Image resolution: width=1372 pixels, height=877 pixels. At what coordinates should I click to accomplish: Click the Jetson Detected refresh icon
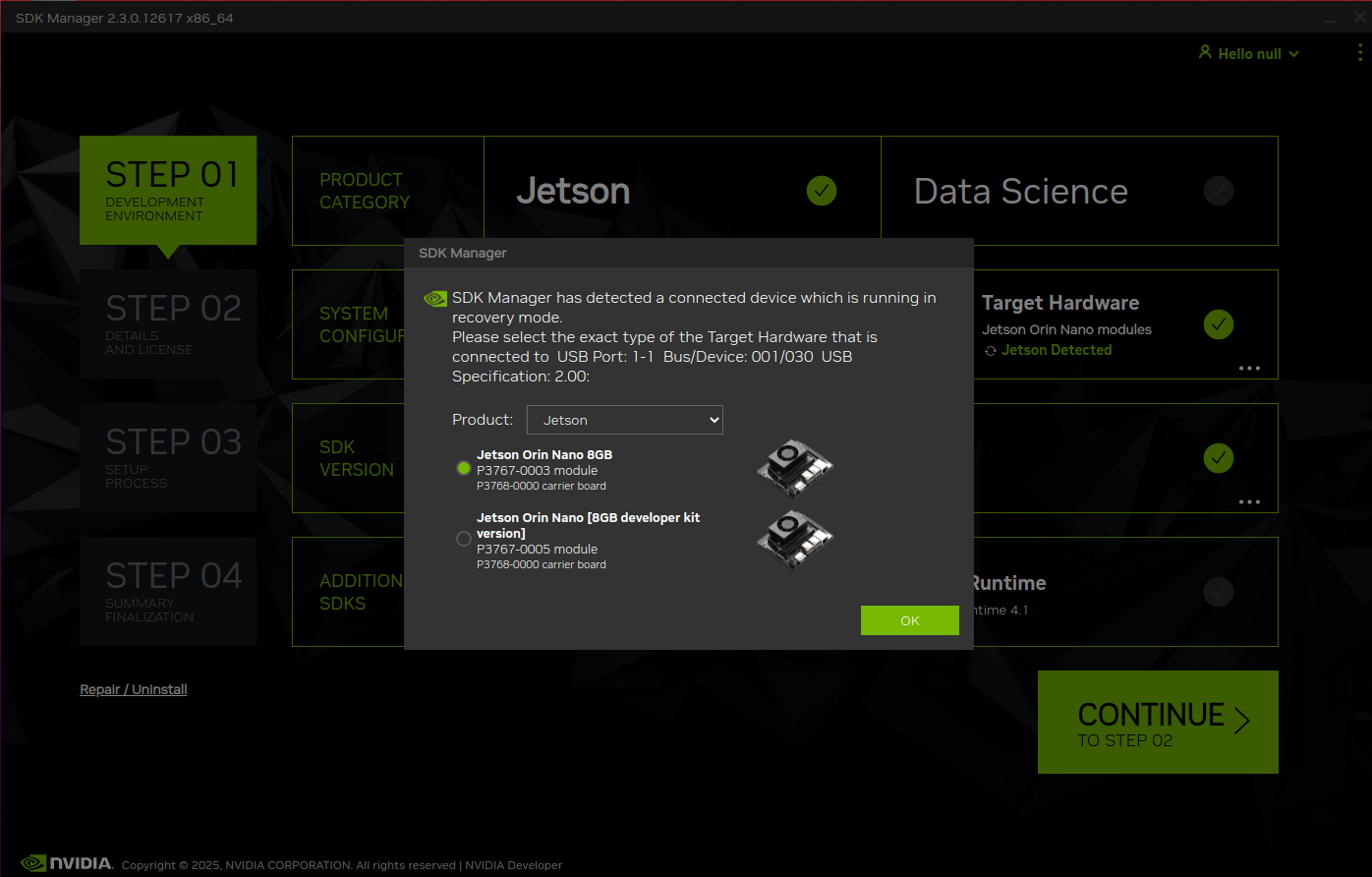991,351
